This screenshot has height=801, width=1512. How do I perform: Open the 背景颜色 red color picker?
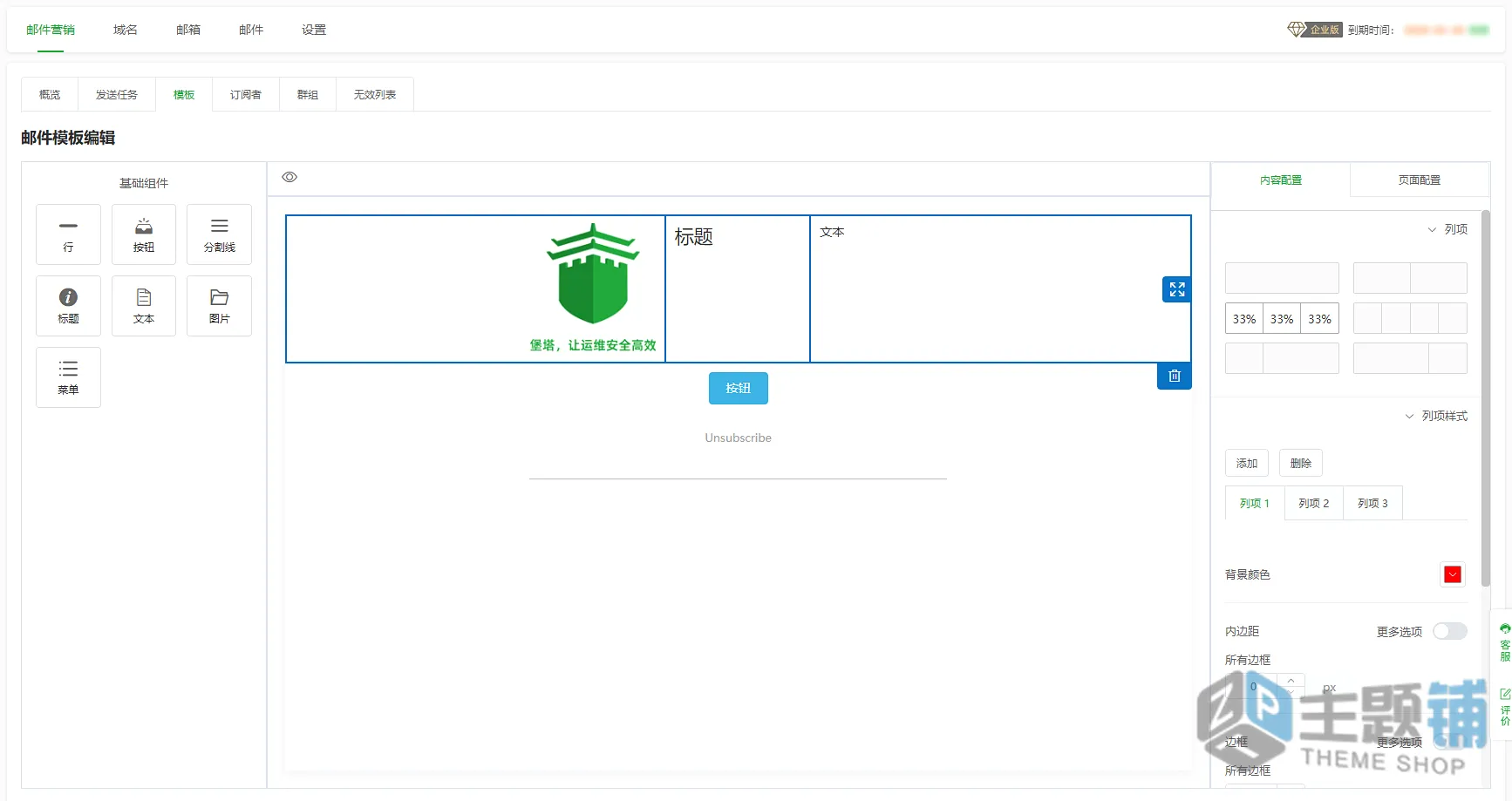[1453, 574]
